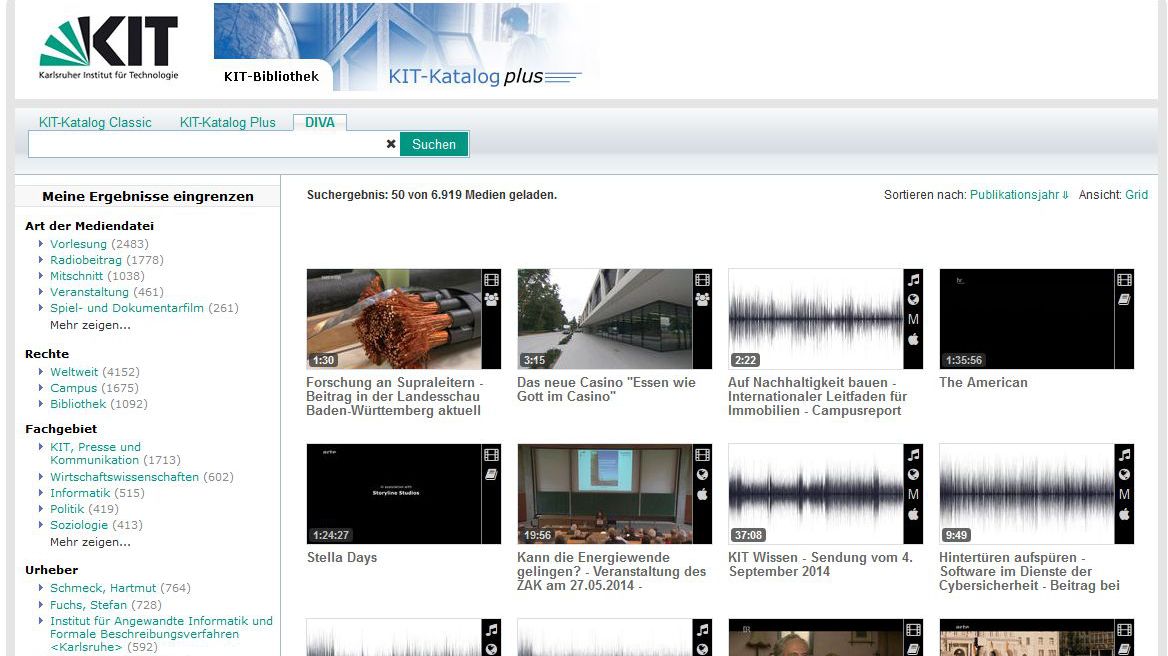Expand the arrow beside Politik
The image size is (1168, 656).
[41, 509]
